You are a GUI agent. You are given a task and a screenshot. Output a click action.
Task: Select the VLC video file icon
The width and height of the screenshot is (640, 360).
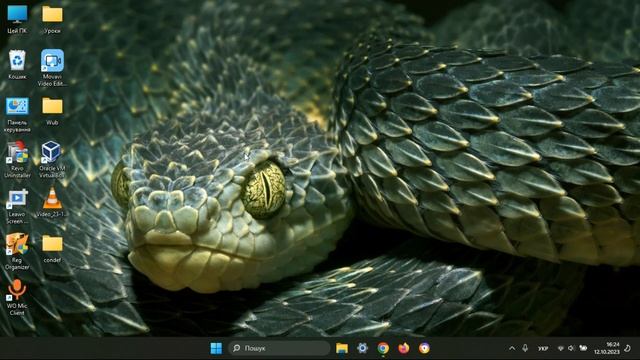click(x=52, y=202)
